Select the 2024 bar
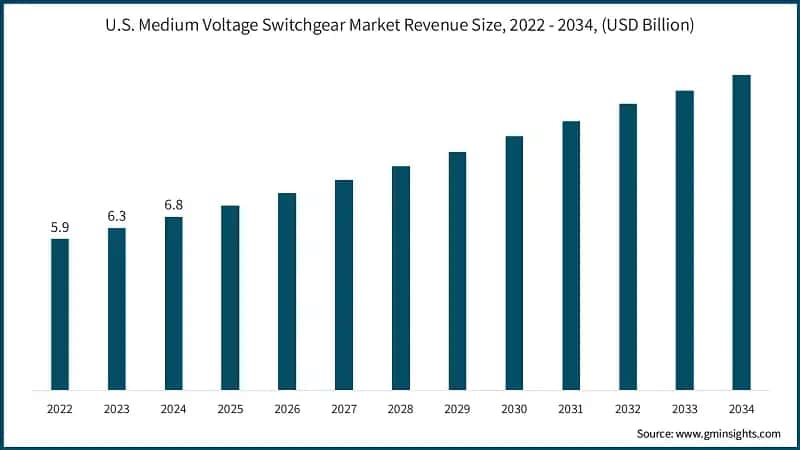Screen dimensions: 800x450 tap(173, 304)
